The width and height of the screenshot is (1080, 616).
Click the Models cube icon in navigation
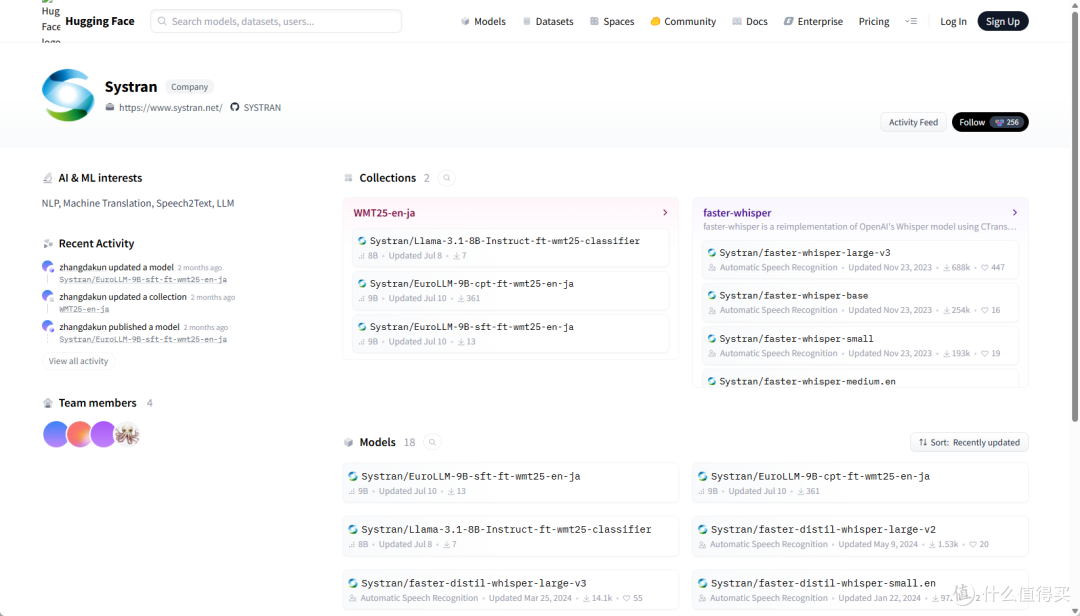click(466, 21)
